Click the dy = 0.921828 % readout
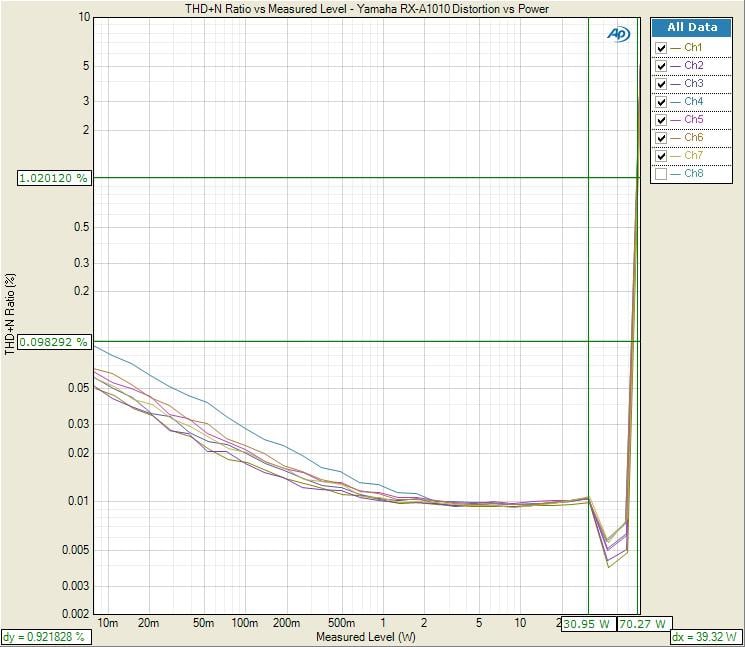 [x=44, y=636]
